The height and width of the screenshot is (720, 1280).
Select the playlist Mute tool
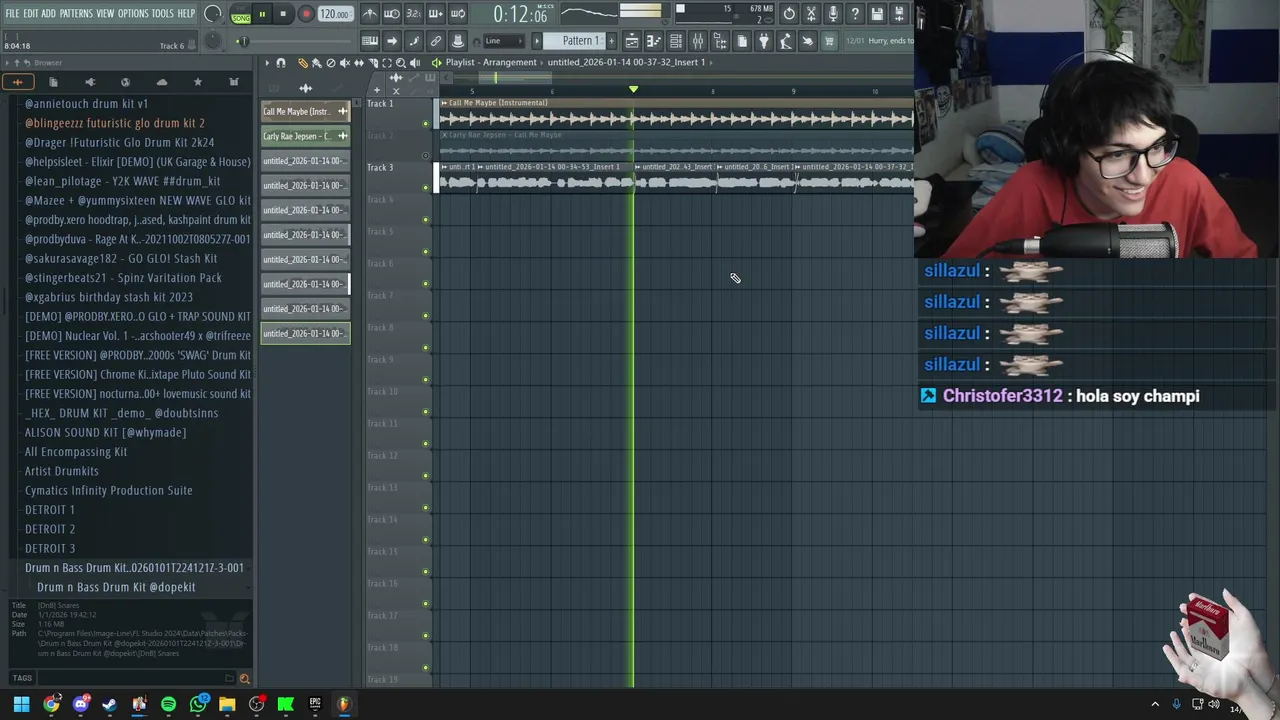coord(345,63)
